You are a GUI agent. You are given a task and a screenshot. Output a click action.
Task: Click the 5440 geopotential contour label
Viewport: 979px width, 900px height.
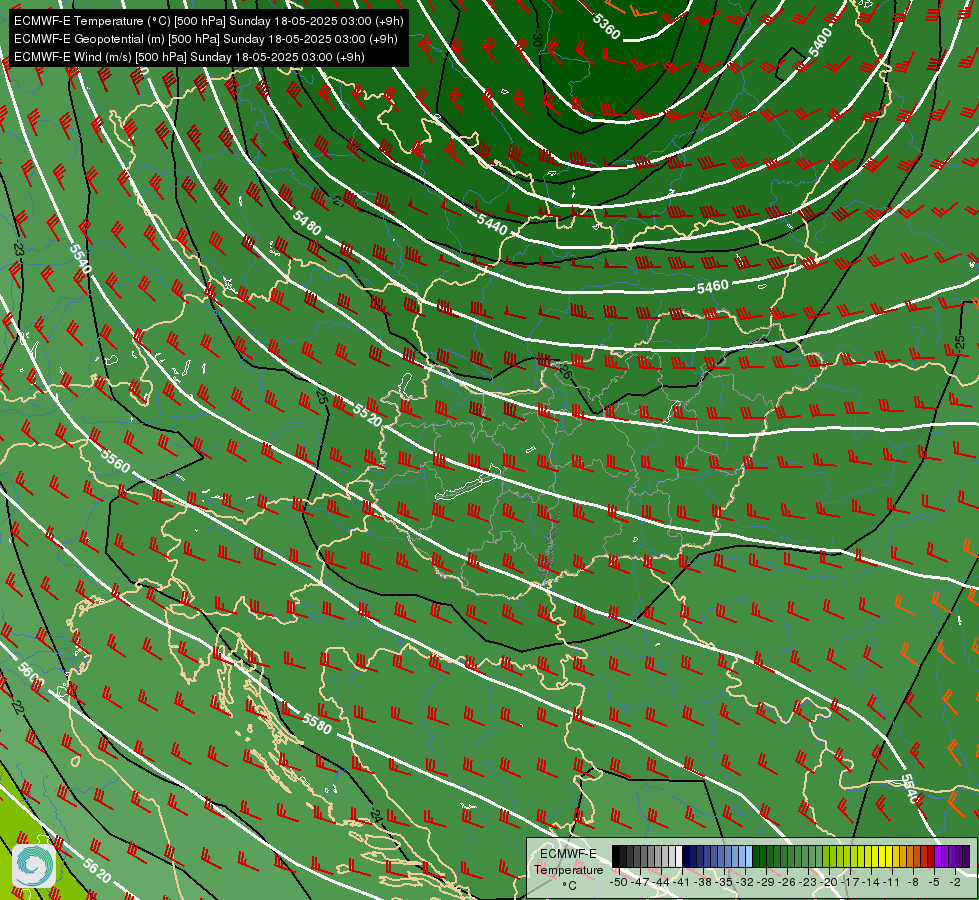point(492,224)
